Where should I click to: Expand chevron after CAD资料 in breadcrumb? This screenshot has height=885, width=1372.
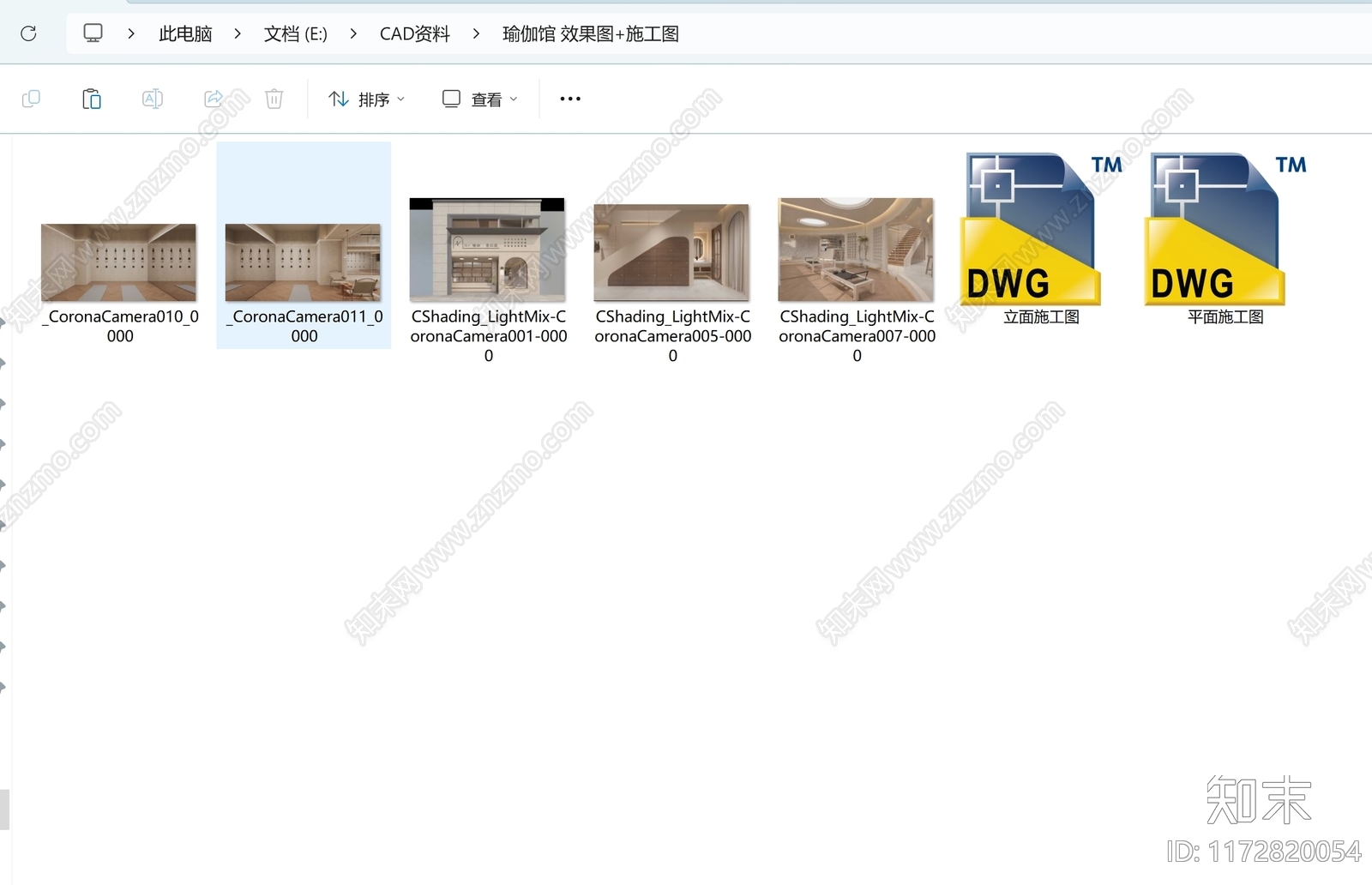click(x=476, y=33)
